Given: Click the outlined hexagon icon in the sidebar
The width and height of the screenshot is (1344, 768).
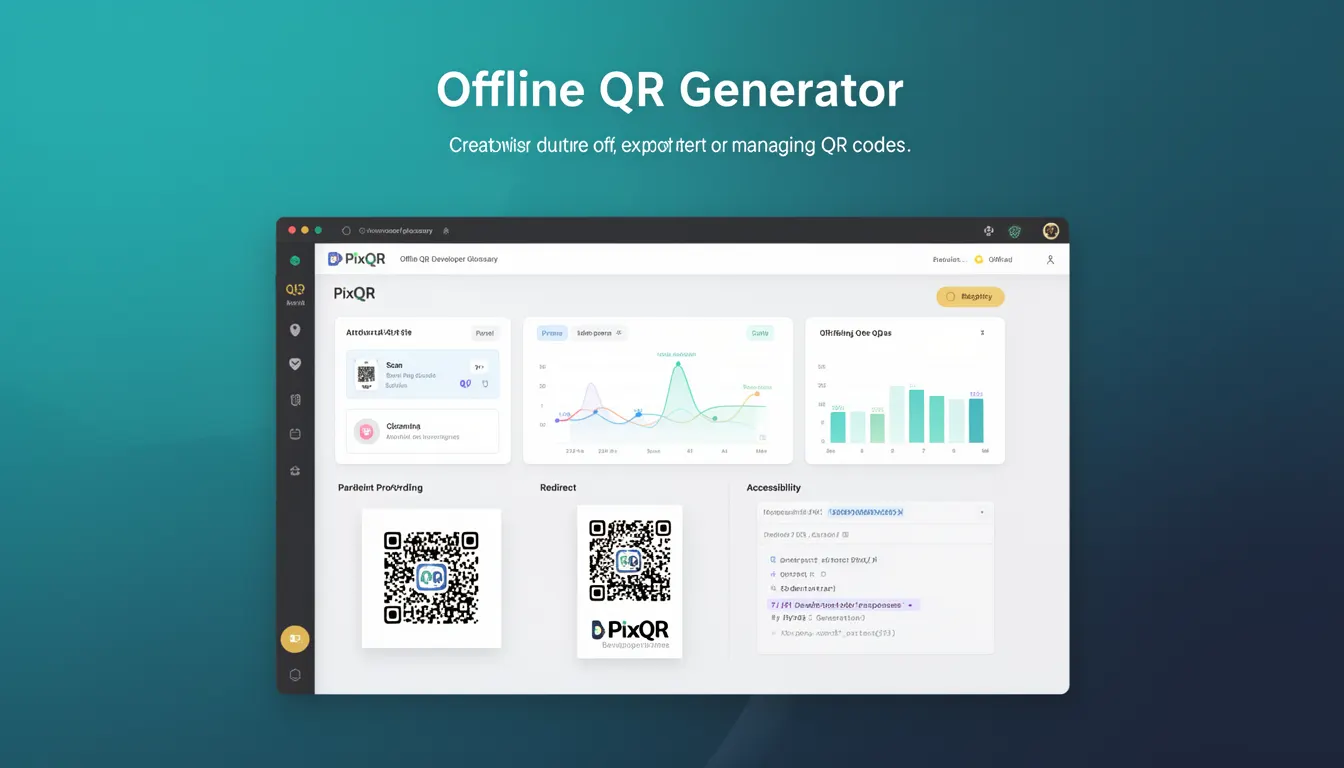Looking at the screenshot, I should point(295,675).
